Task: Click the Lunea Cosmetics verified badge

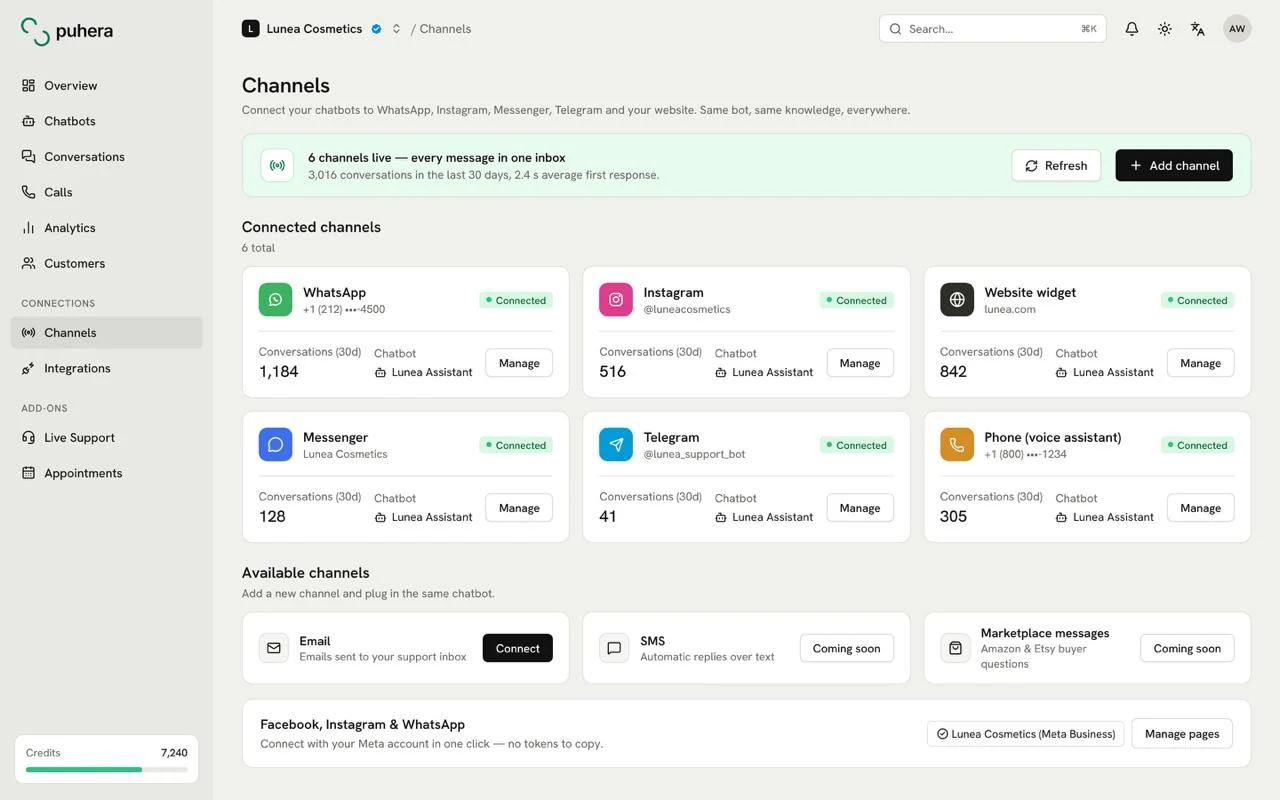Action: [376, 29]
